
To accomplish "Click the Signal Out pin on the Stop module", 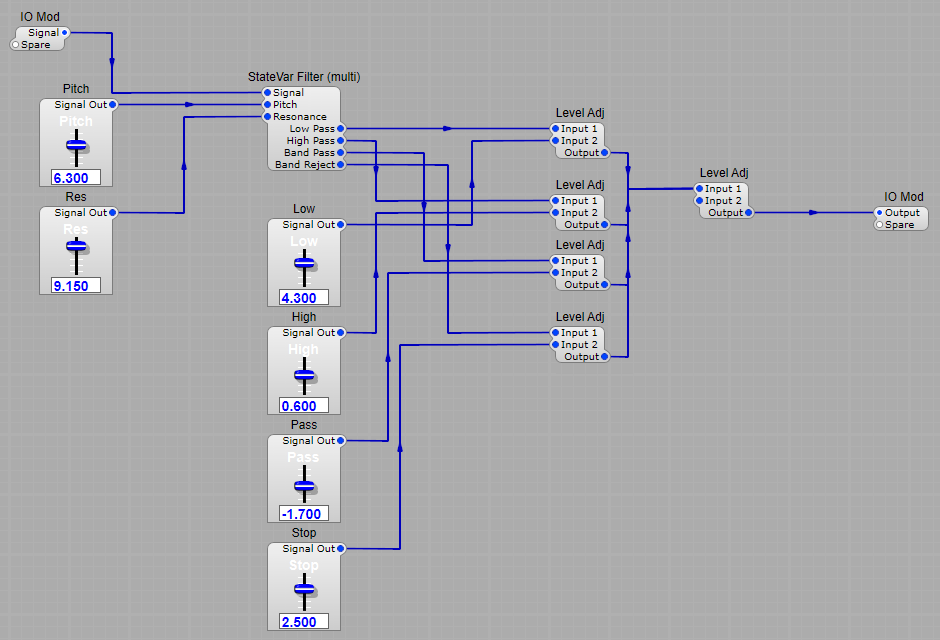I will tap(339, 548).
